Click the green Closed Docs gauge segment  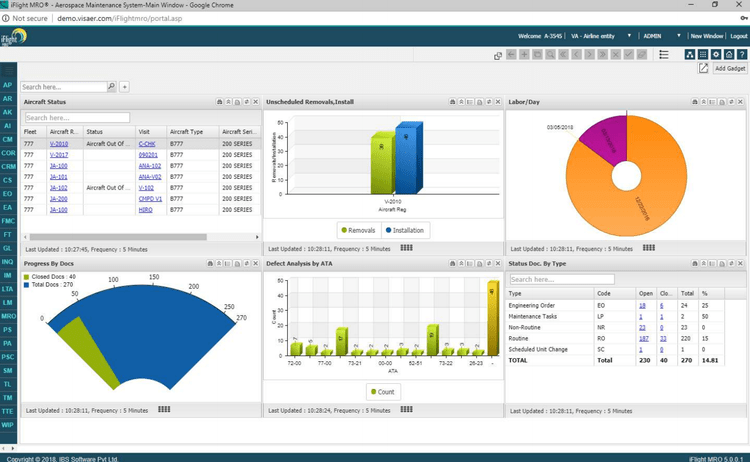click(88, 351)
